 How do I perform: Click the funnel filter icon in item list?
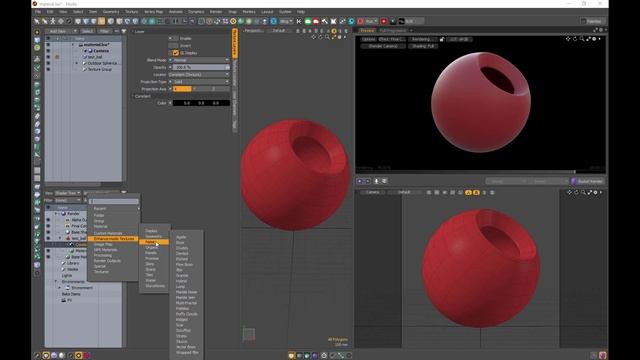[124, 31]
